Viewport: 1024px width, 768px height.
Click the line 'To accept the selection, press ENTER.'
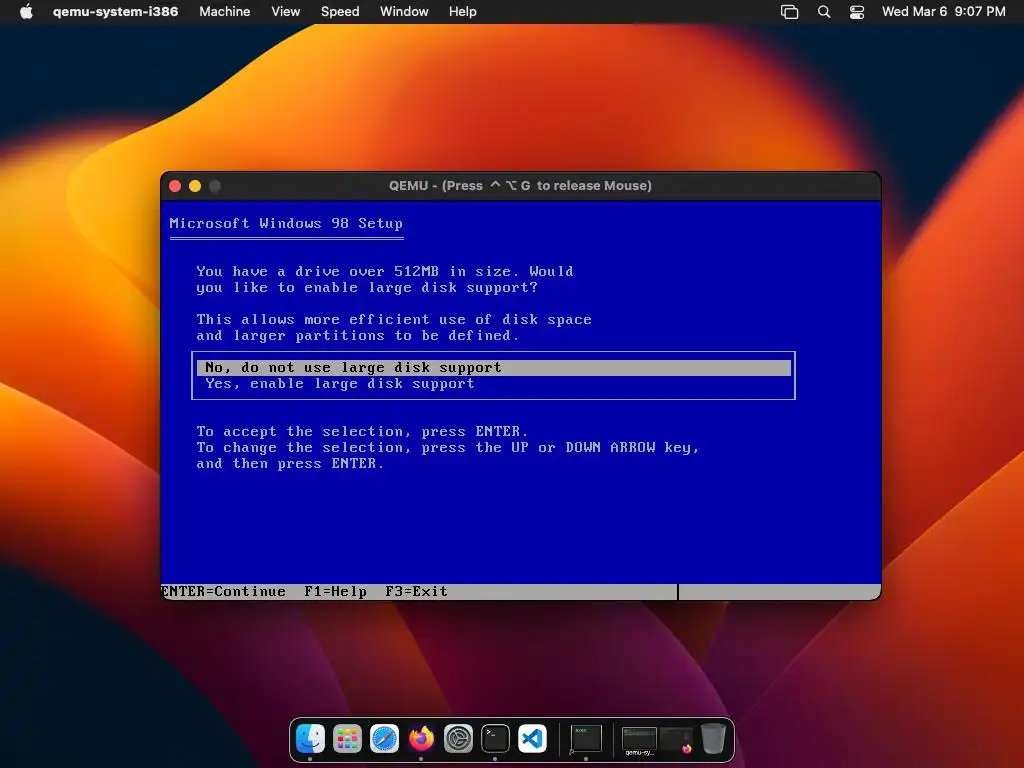pos(362,432)
